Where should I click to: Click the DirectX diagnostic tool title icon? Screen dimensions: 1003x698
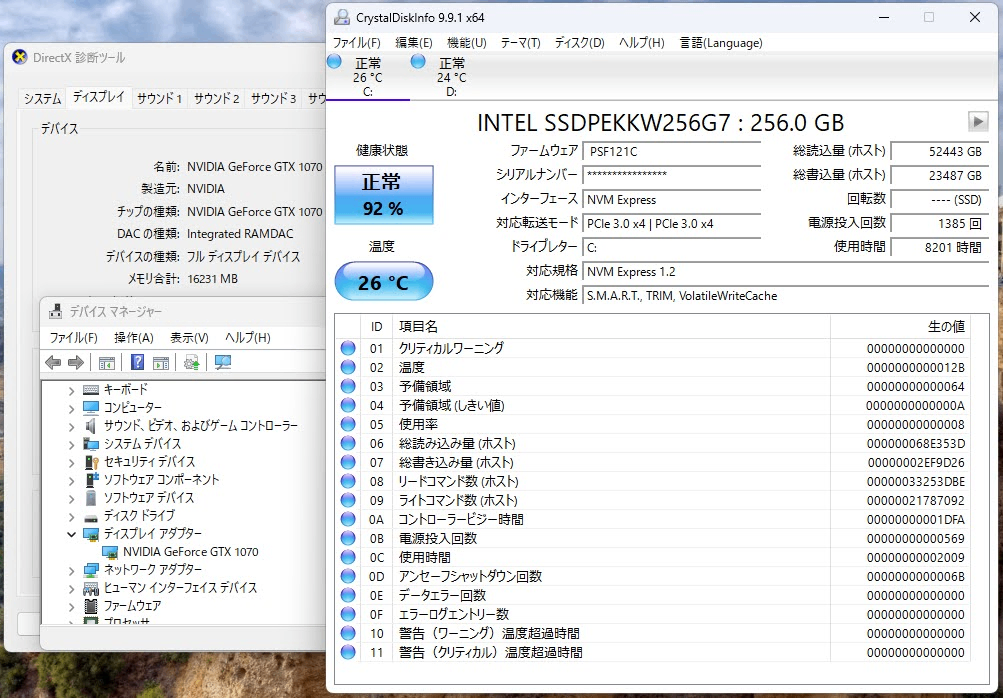click(20, 57)
